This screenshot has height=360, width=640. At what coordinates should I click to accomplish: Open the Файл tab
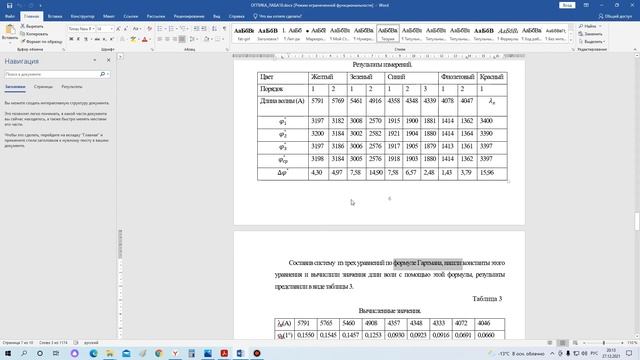pyautogui.click(x=10, y=16)
